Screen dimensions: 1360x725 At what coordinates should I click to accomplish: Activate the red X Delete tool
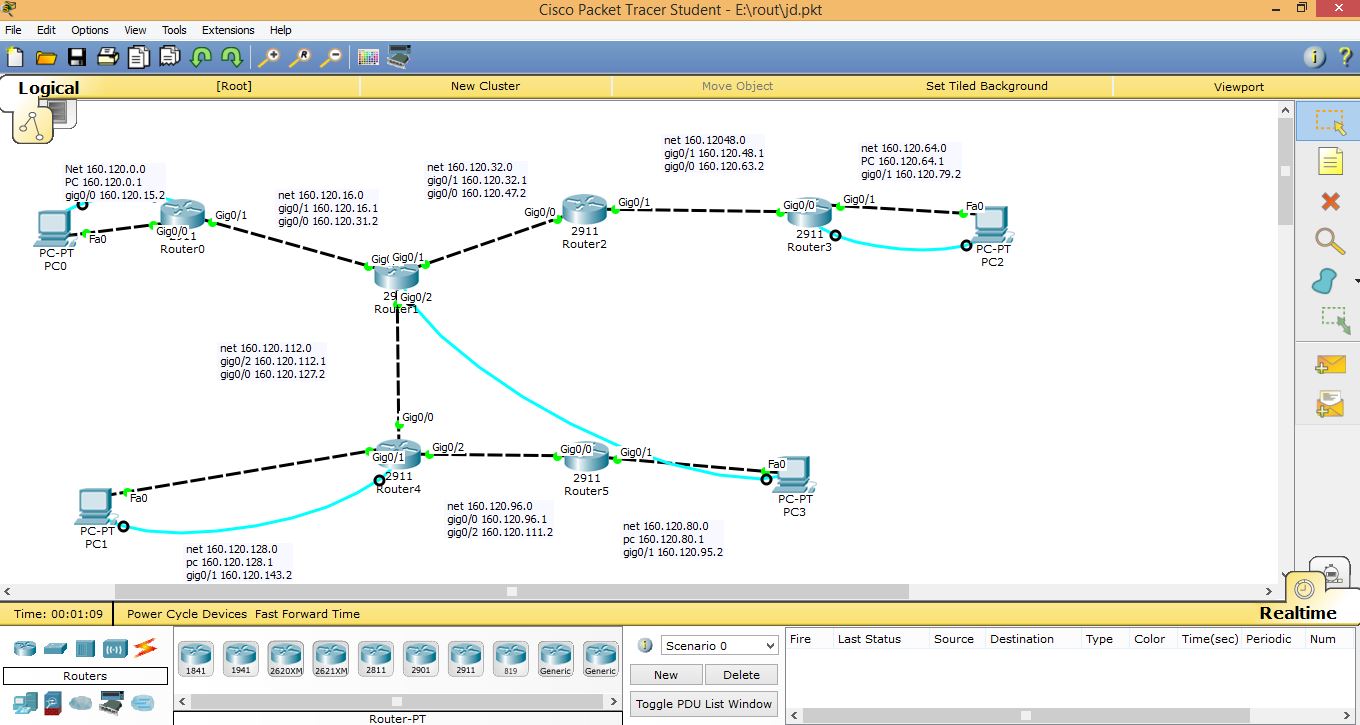point(1330,201)
